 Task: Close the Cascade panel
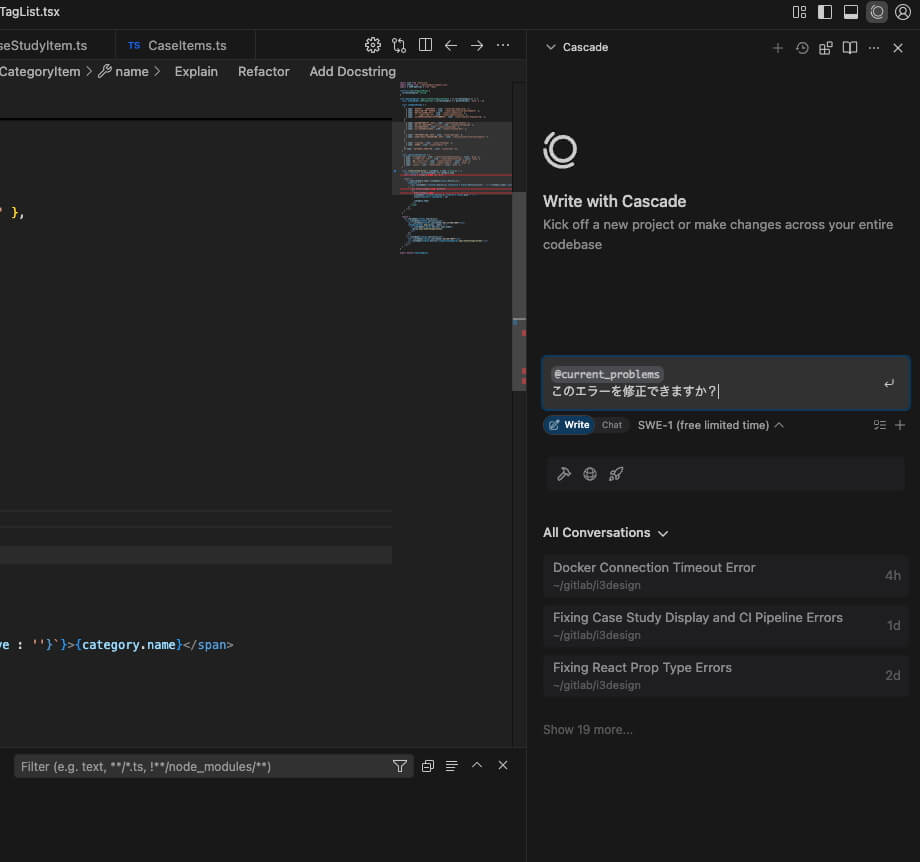click(898, 48)
